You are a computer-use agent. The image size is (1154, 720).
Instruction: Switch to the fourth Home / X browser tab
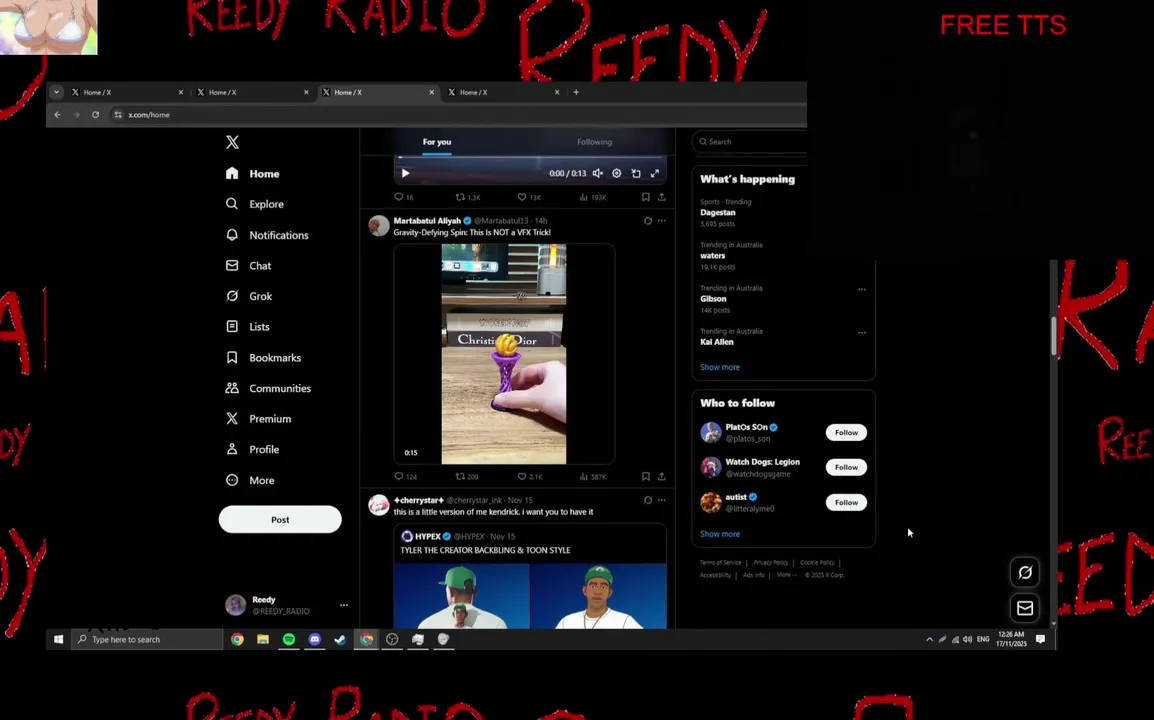[x=504, y=93]
